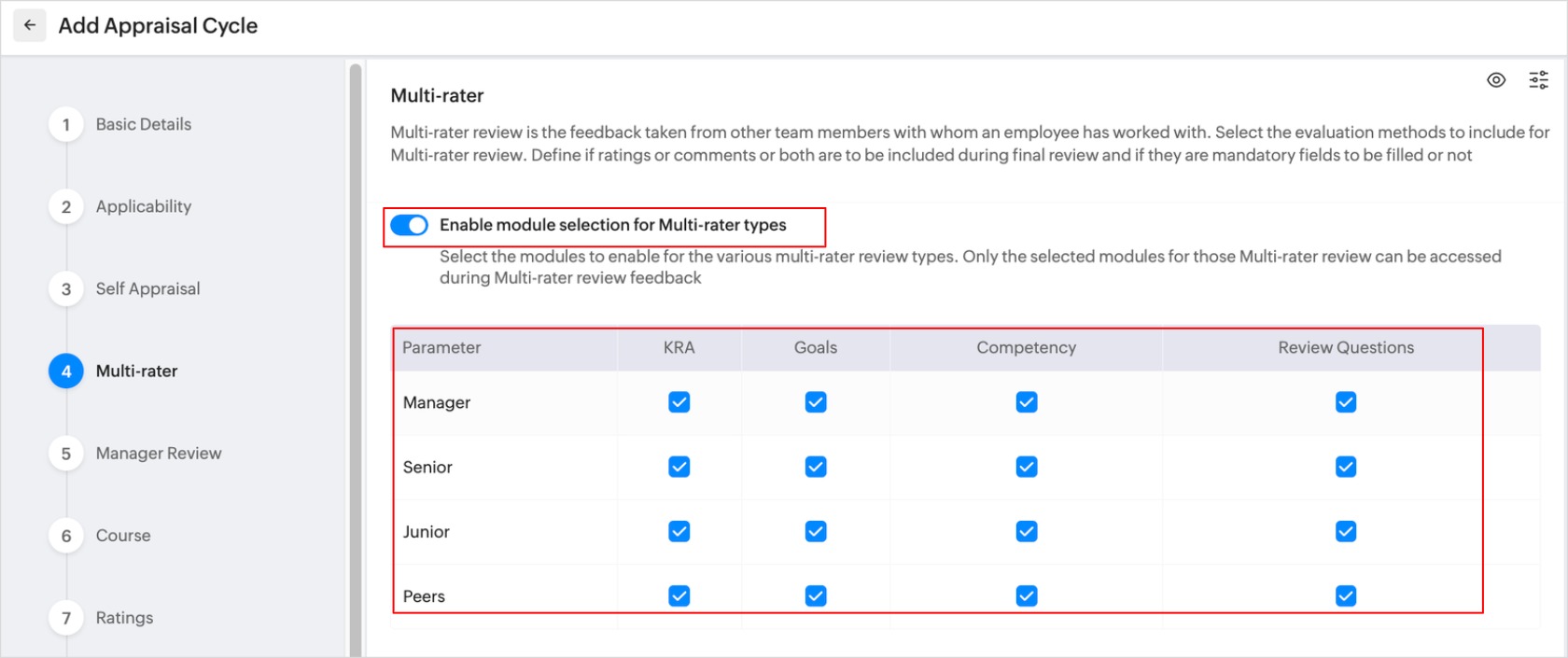The height and width of the screenshot is (658, 1568).
Task: Go to the Applicability step
Action: tap(144, 206)
